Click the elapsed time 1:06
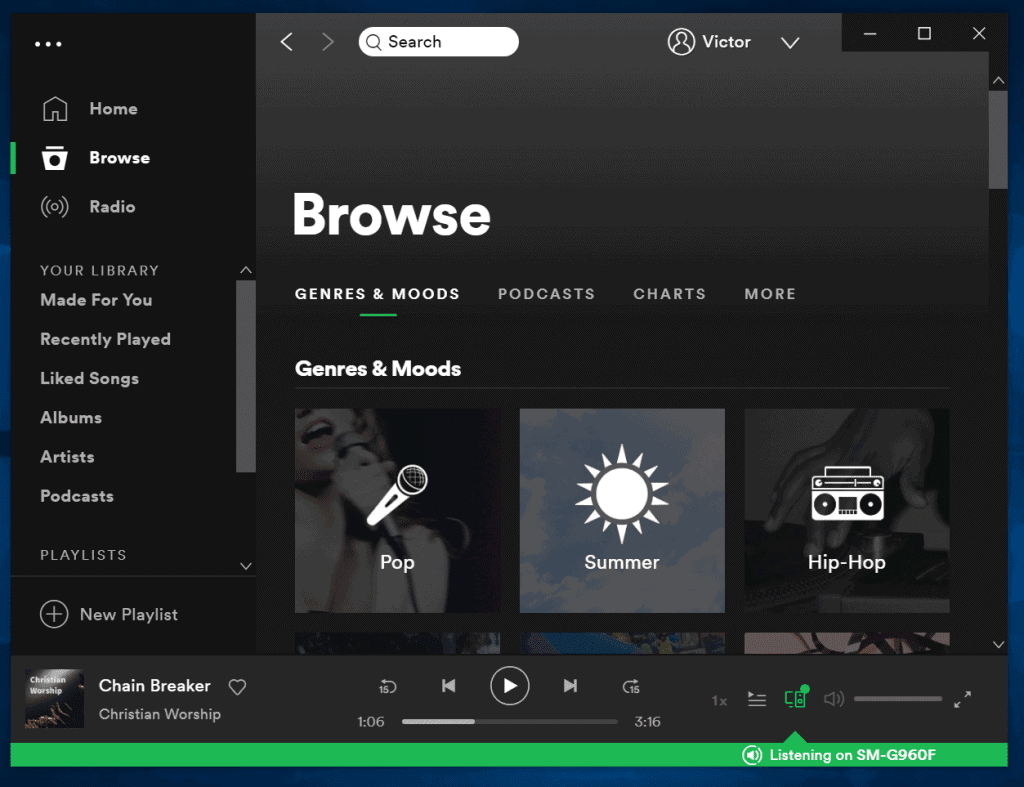 pyautogui.click(x=370, y=722)
